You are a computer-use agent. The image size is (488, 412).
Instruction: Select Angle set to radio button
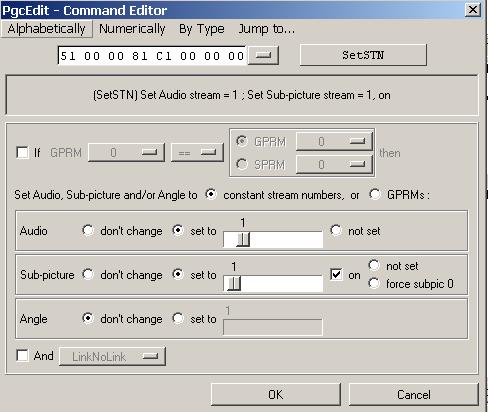click(178, 318)
